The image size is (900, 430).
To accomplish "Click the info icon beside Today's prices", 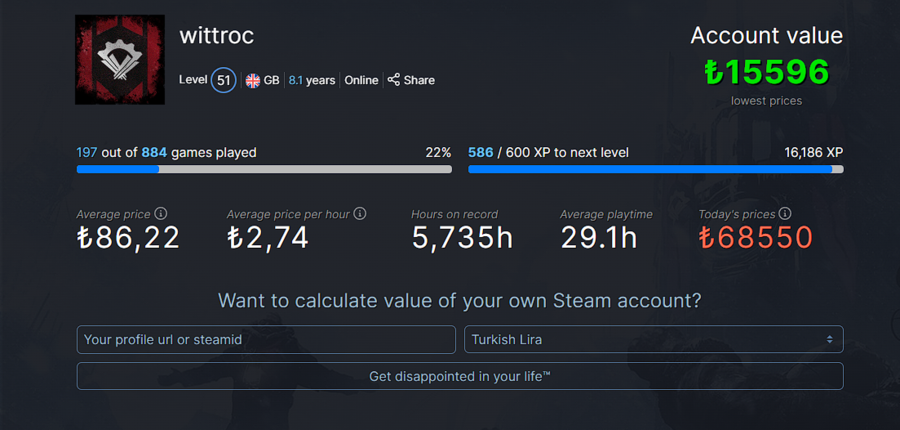I will point(785,214).
